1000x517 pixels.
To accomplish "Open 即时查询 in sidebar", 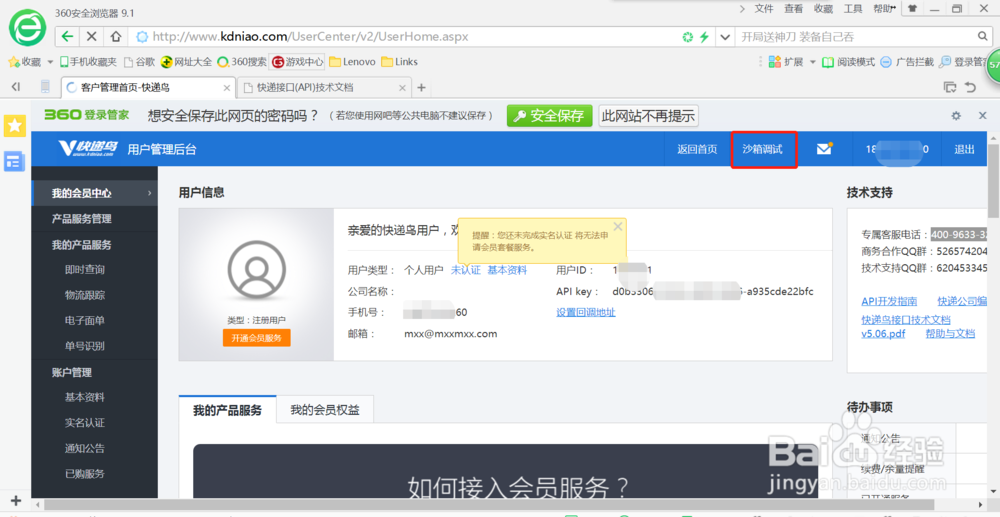I will [x=84, y=270].
